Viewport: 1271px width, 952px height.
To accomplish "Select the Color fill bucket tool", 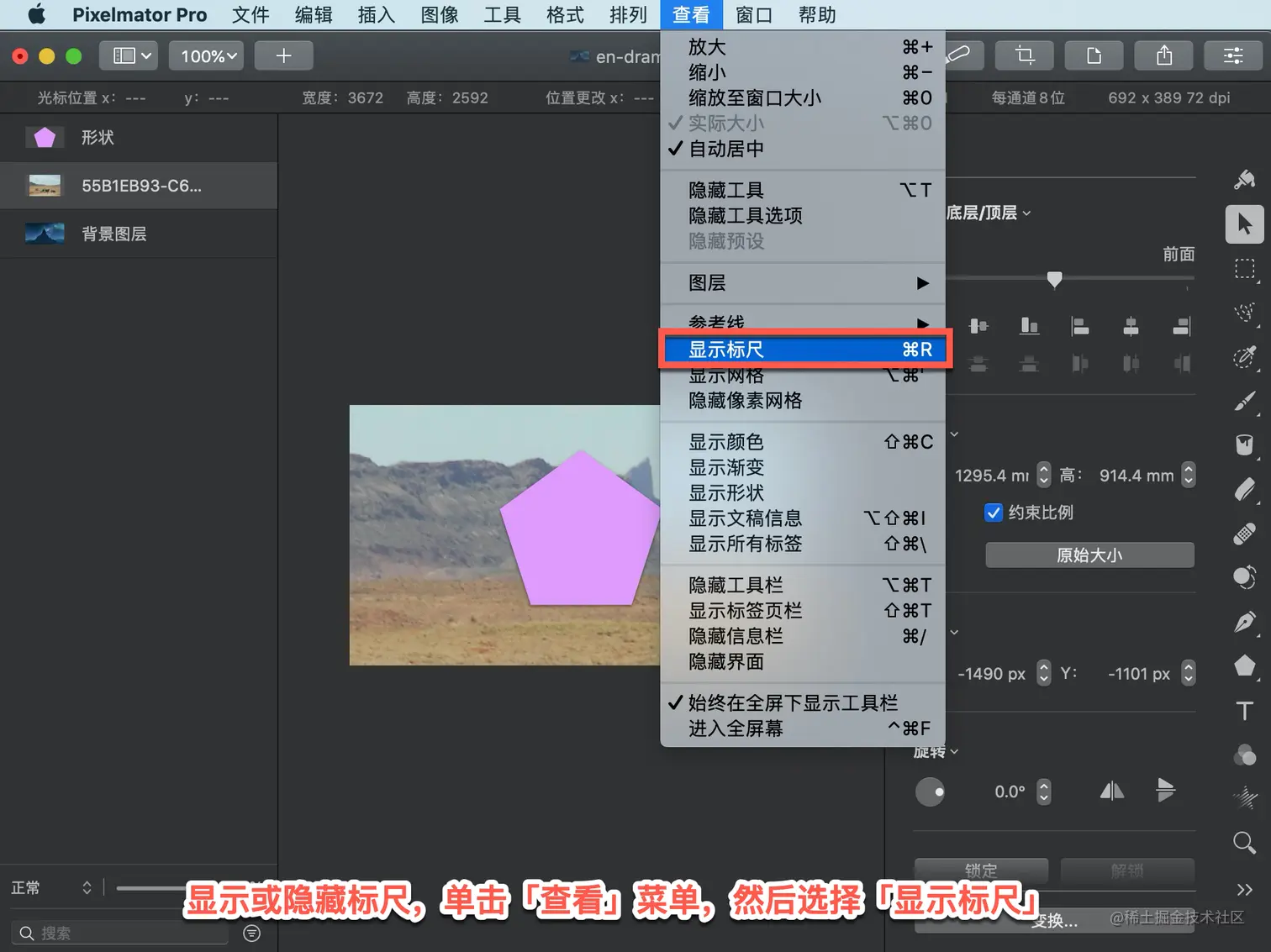I will pyautogui.click(x=1245, y=444).
